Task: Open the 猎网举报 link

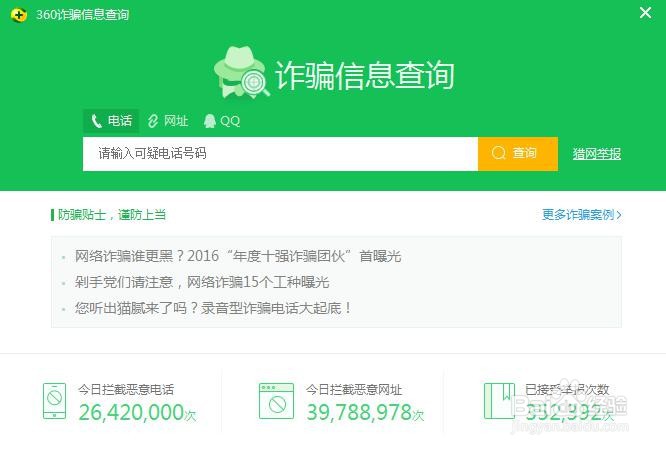Action: pos(596,154)
